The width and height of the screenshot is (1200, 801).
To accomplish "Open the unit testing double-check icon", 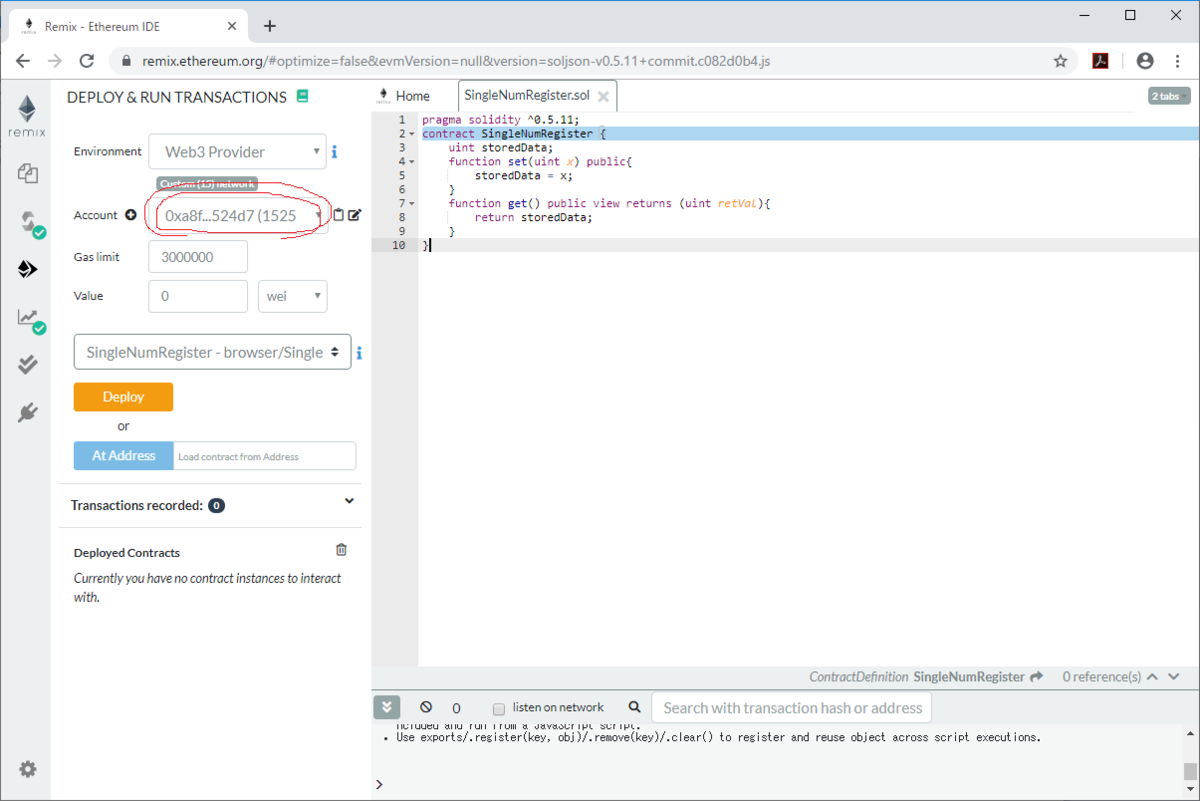I will (28, 365).
